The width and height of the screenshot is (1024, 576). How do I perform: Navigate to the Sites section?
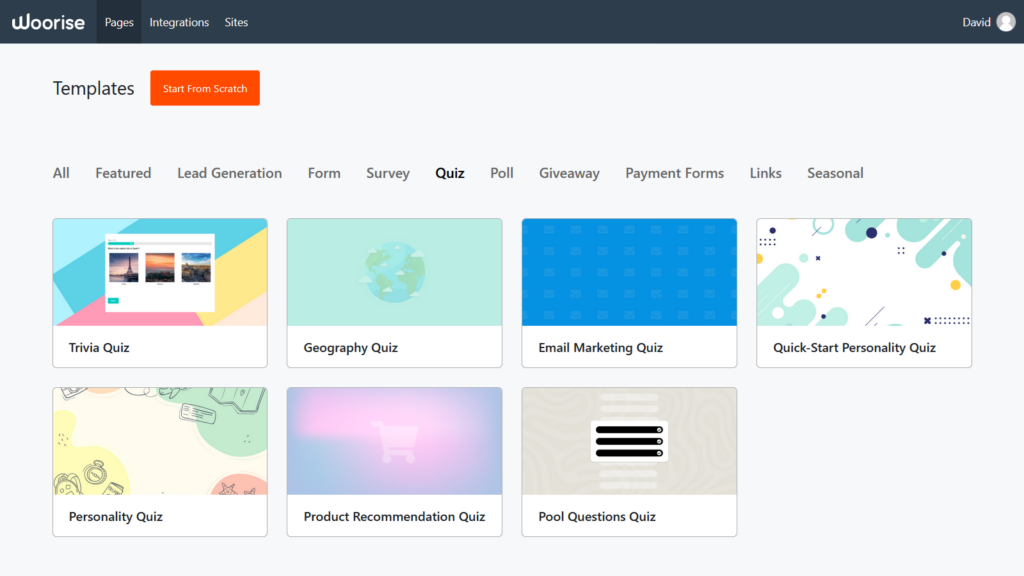point(236,21)
